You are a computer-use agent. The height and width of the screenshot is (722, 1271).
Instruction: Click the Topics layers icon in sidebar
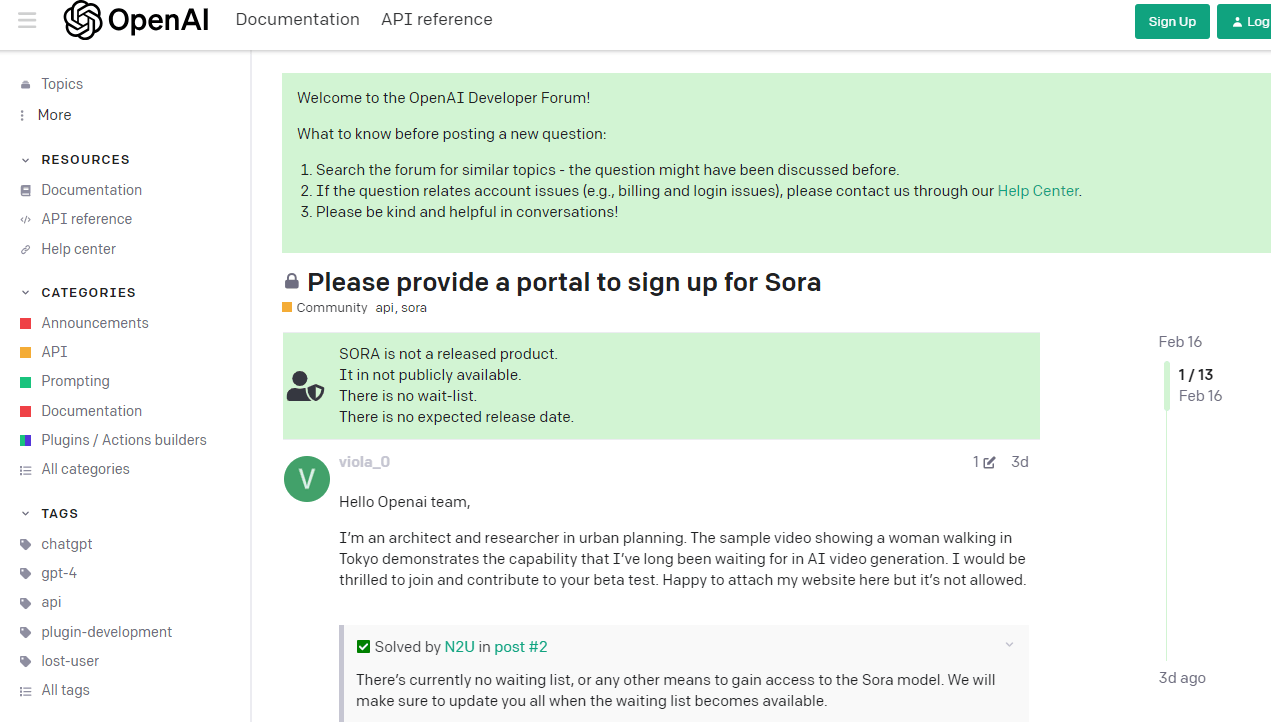point(25,85)
